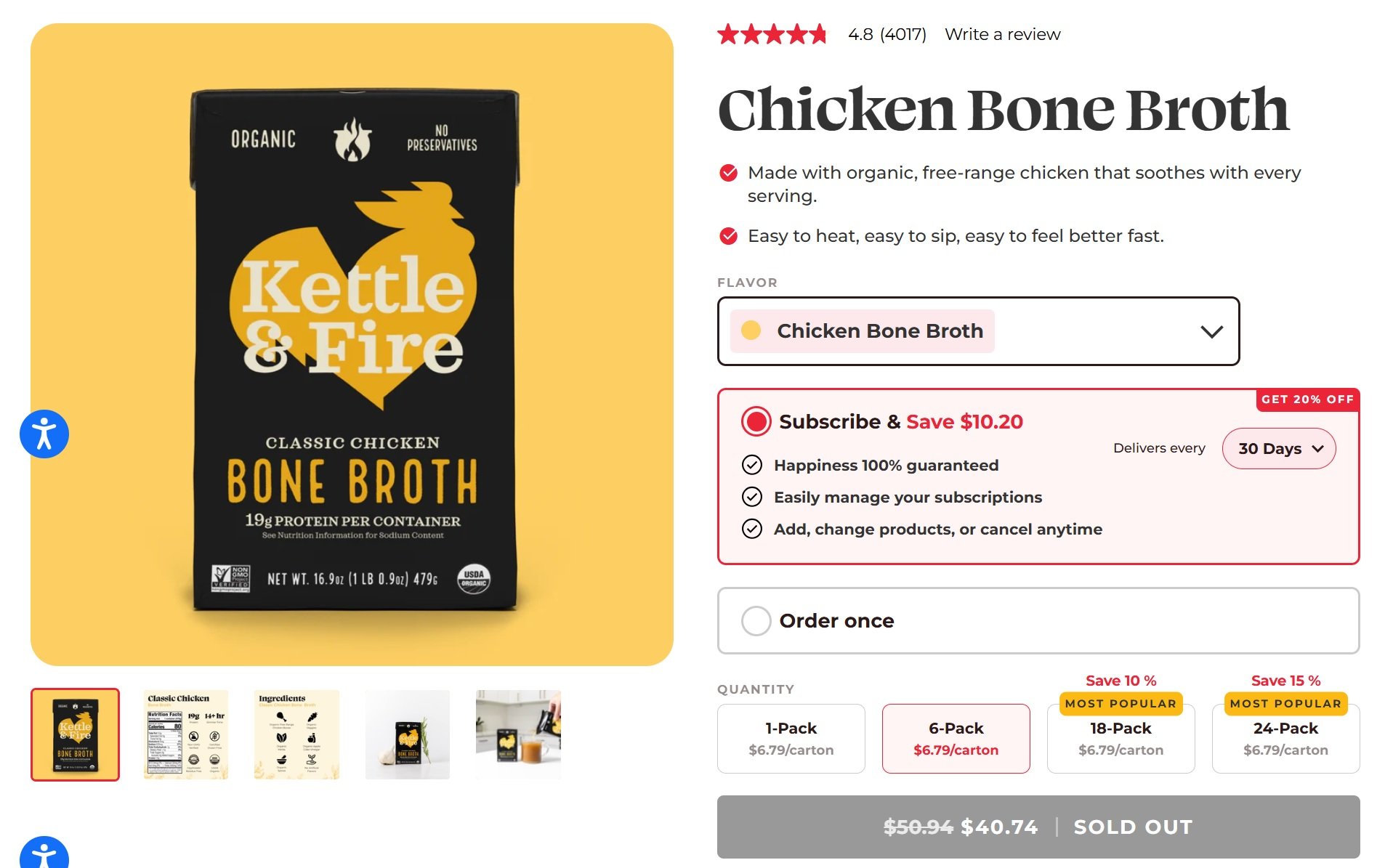Image resolution: width=1393 pixels, height=868 pixels.
Task: Open the Flavor dropdown
Action: tap(977, 331)
